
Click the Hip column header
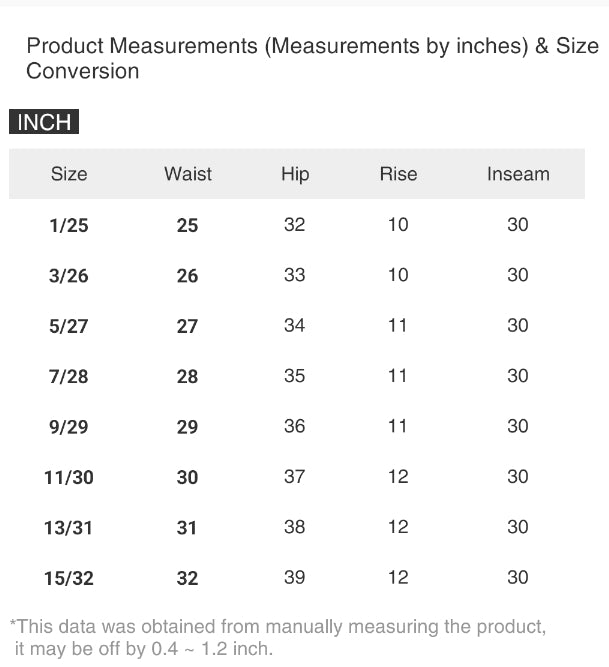pyautogui.click(x=295, y=174)
